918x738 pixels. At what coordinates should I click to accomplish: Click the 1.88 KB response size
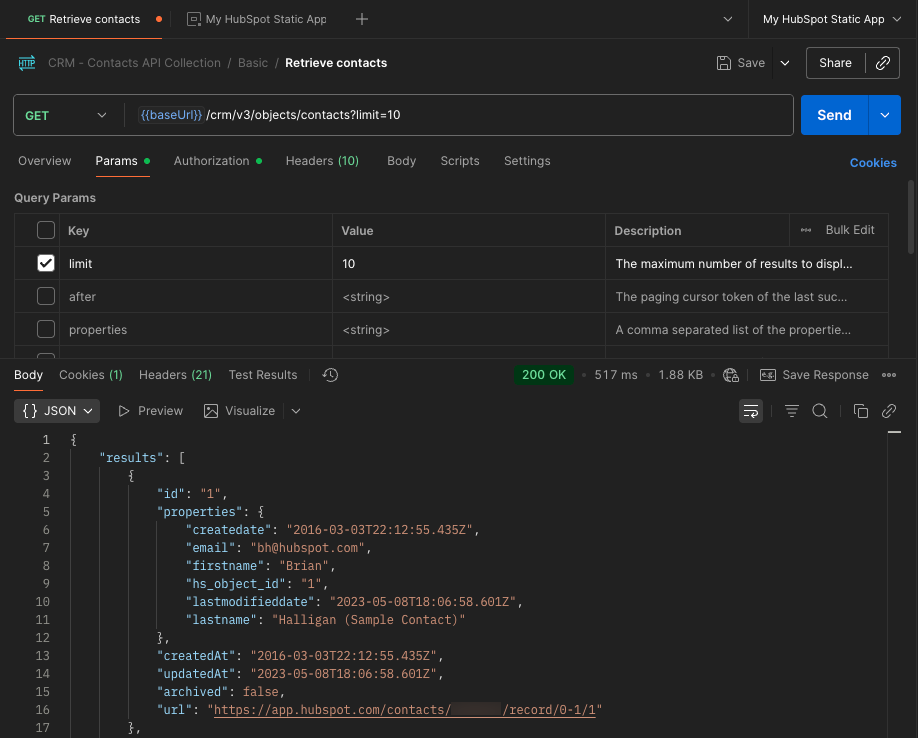click(x=680, y=375)
